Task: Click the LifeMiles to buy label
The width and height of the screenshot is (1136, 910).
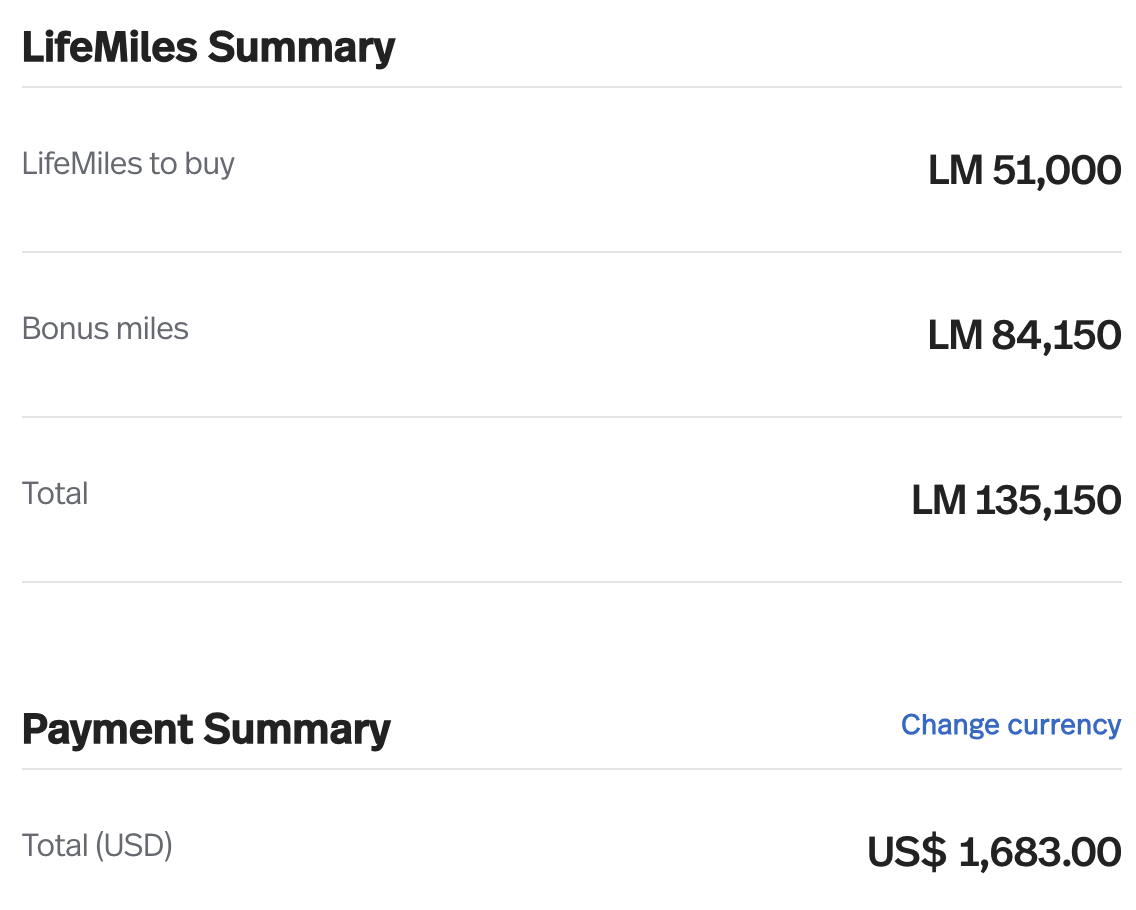Action: click(128, 164)
